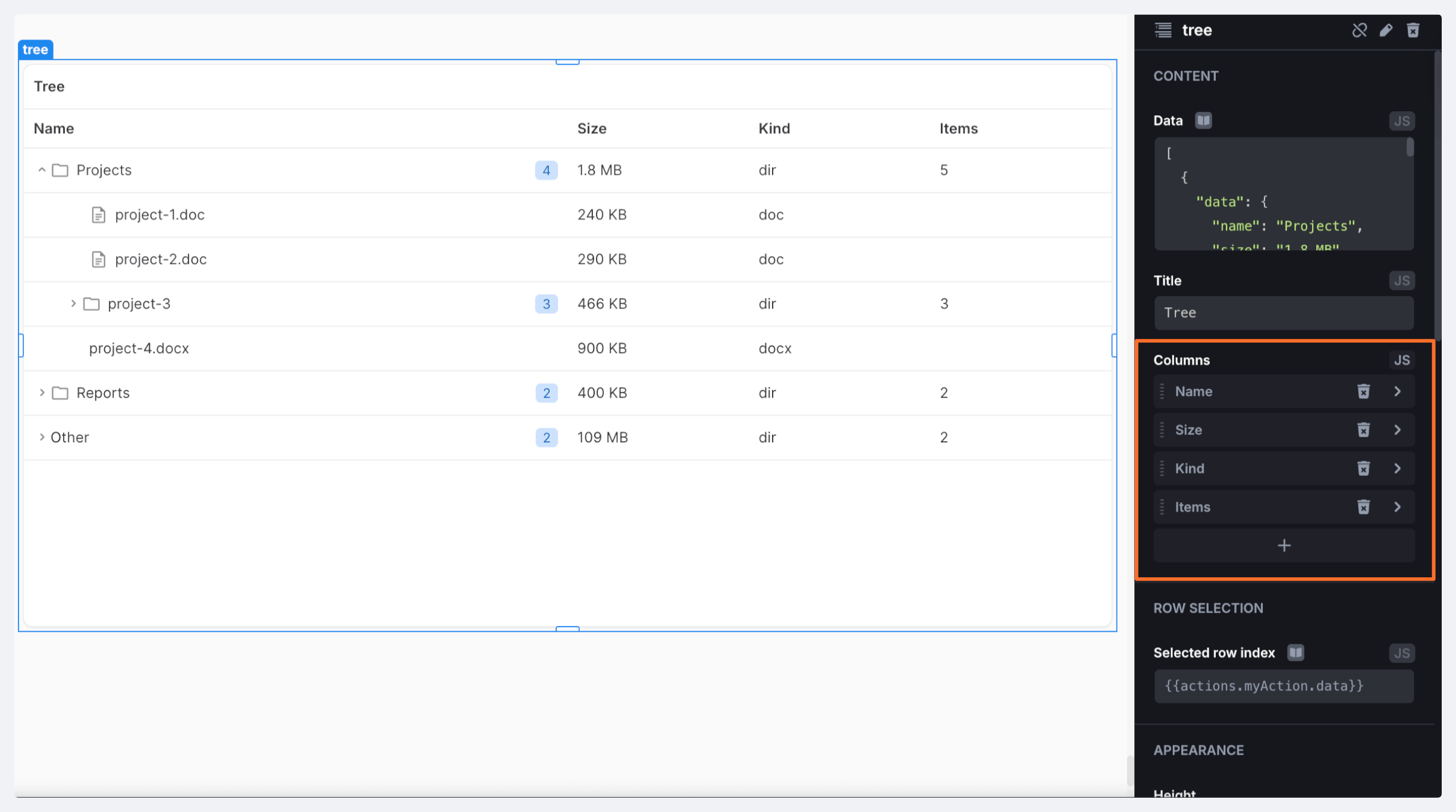Click the Title input field
Screen dimensions: 1456x812
click(1284, 313)
